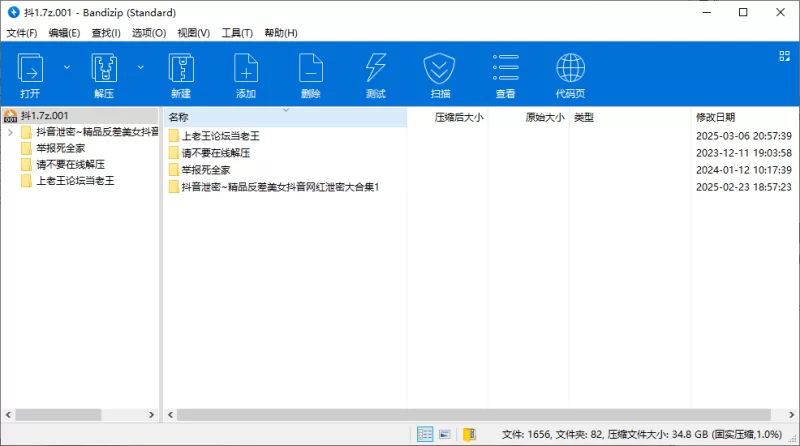Sort by 修改日期 column header

[745, 117]
